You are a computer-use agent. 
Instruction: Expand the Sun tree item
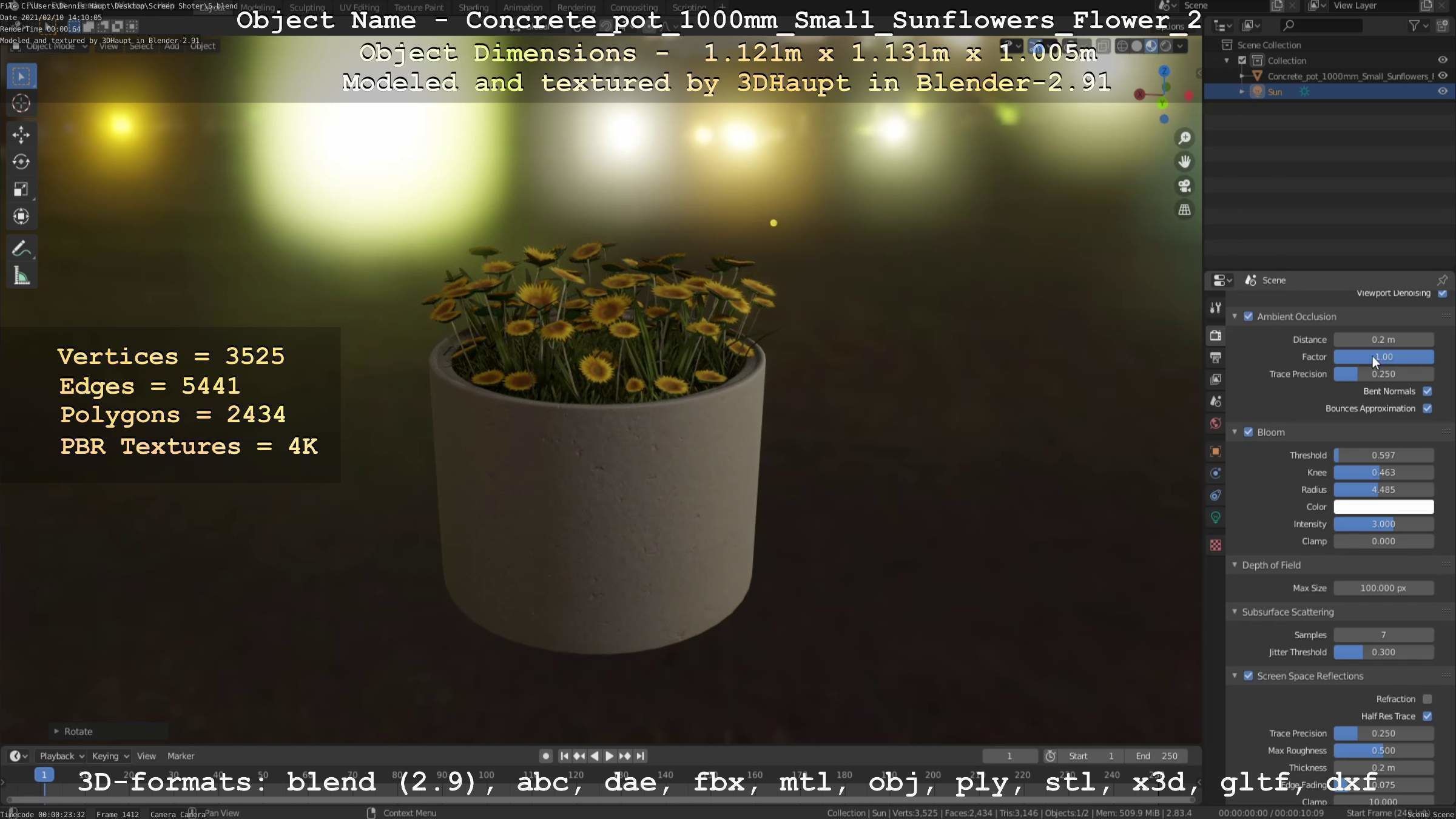click(1242, 92)
